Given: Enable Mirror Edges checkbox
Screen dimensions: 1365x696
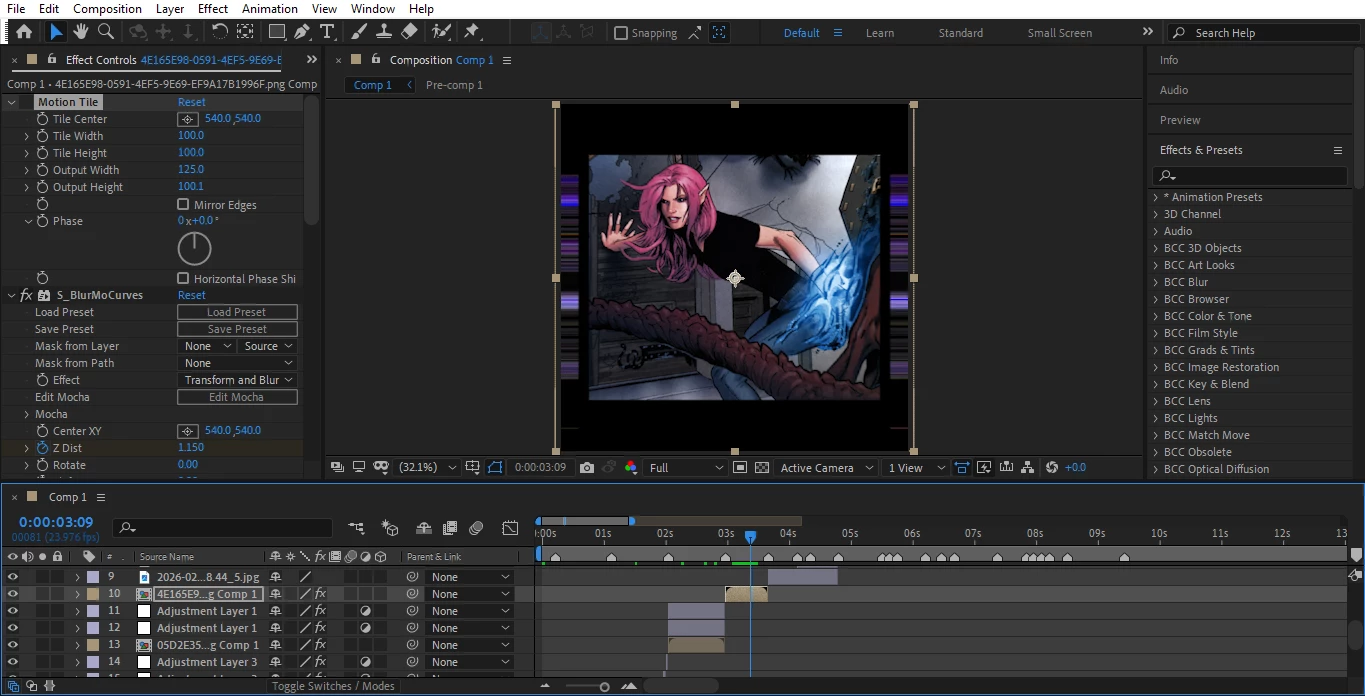Looking at the screenshot, I should point(183,205).
